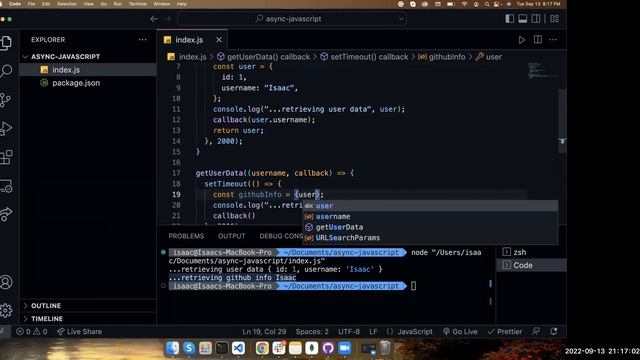Open the Run and Debug view
Screen dimensions: 640x360
(6, 128)
